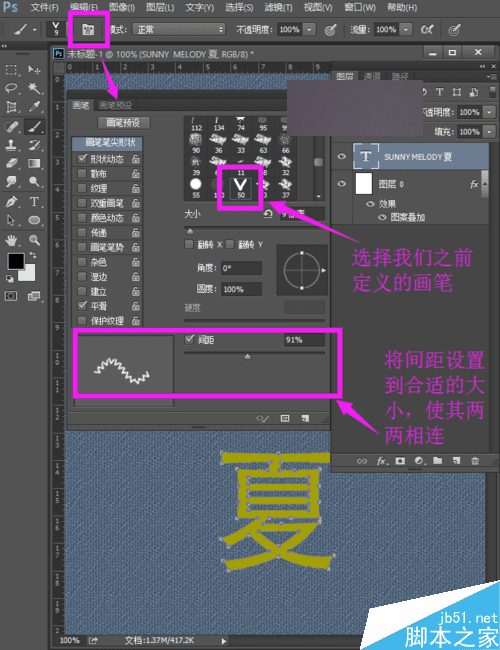500x650 pixels.
Task: Select the Magic Wand tool
Action: click(x=34, y=88)
